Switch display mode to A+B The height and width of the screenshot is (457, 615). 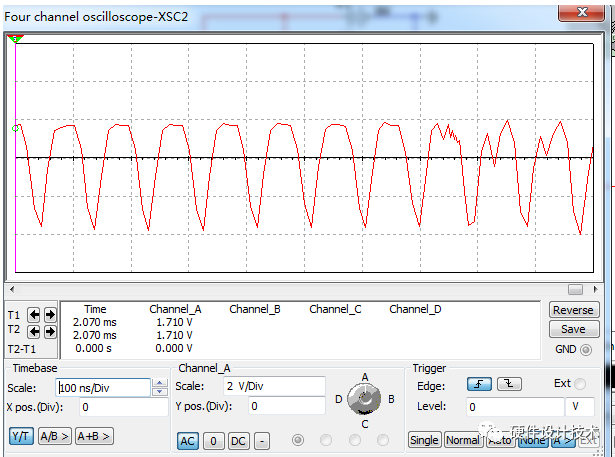pyautogui.click(x=94, y=436)
